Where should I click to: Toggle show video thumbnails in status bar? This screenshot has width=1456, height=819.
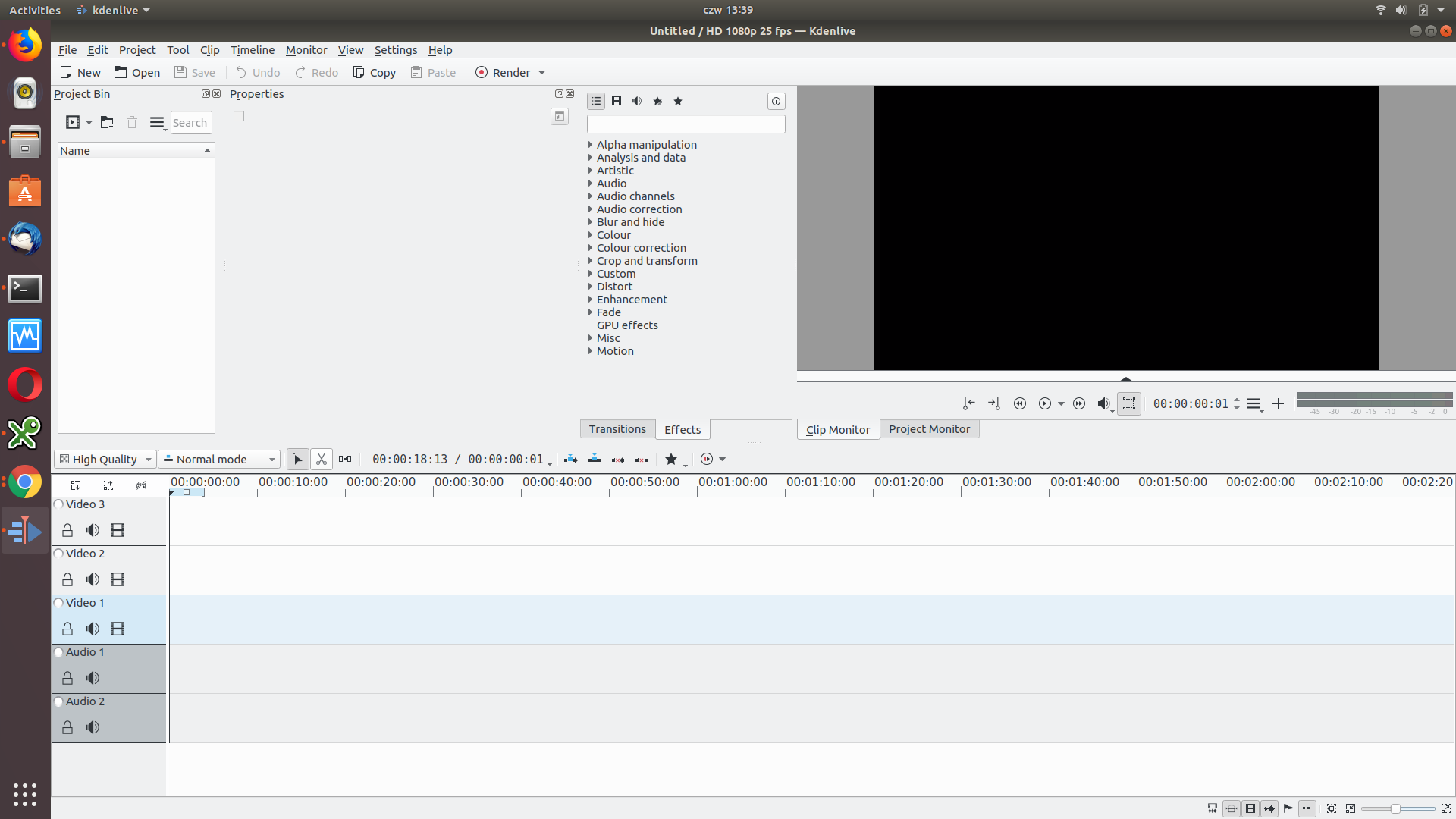pos(1250,808)
